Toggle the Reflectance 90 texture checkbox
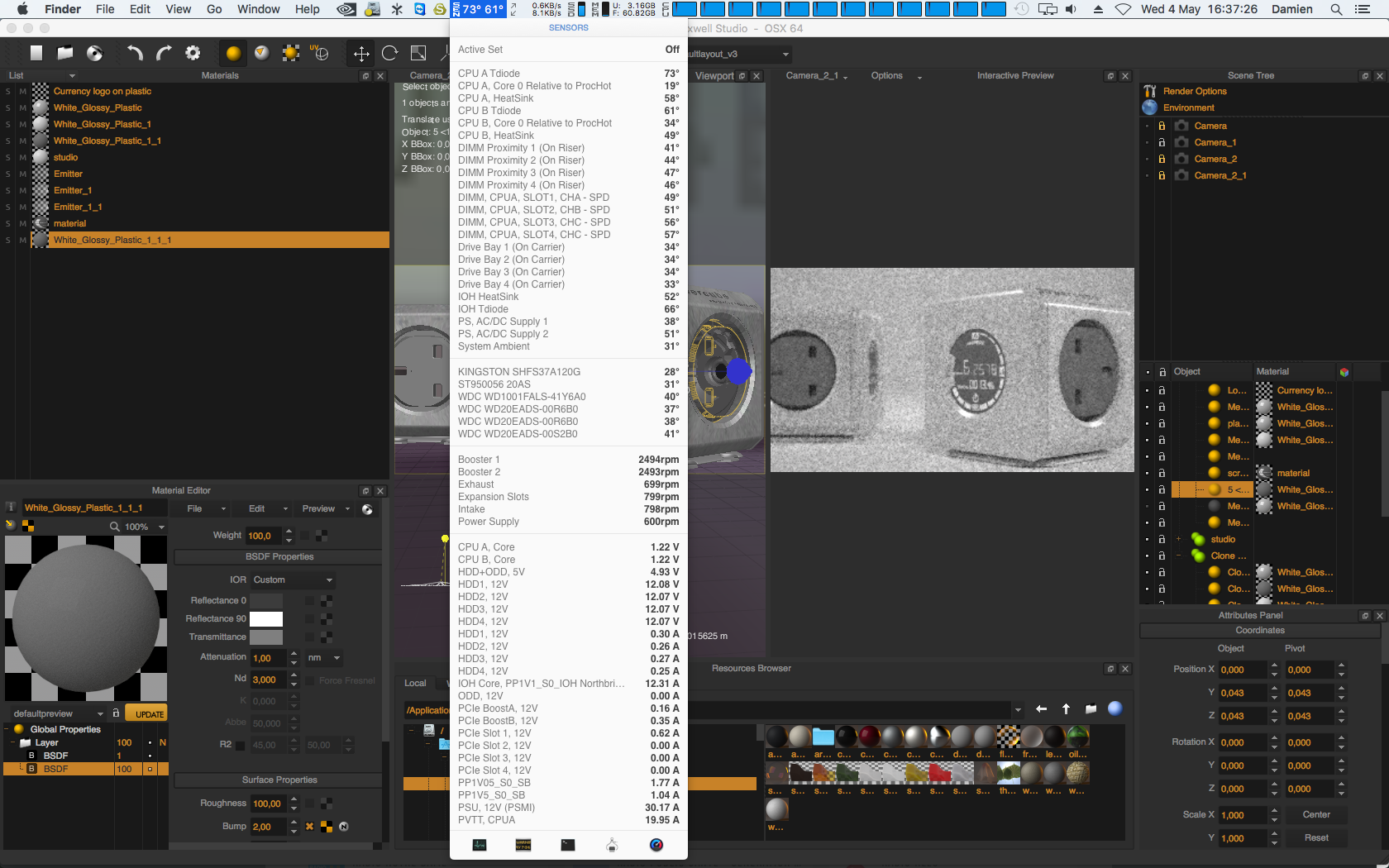 (x=309, y=619)
